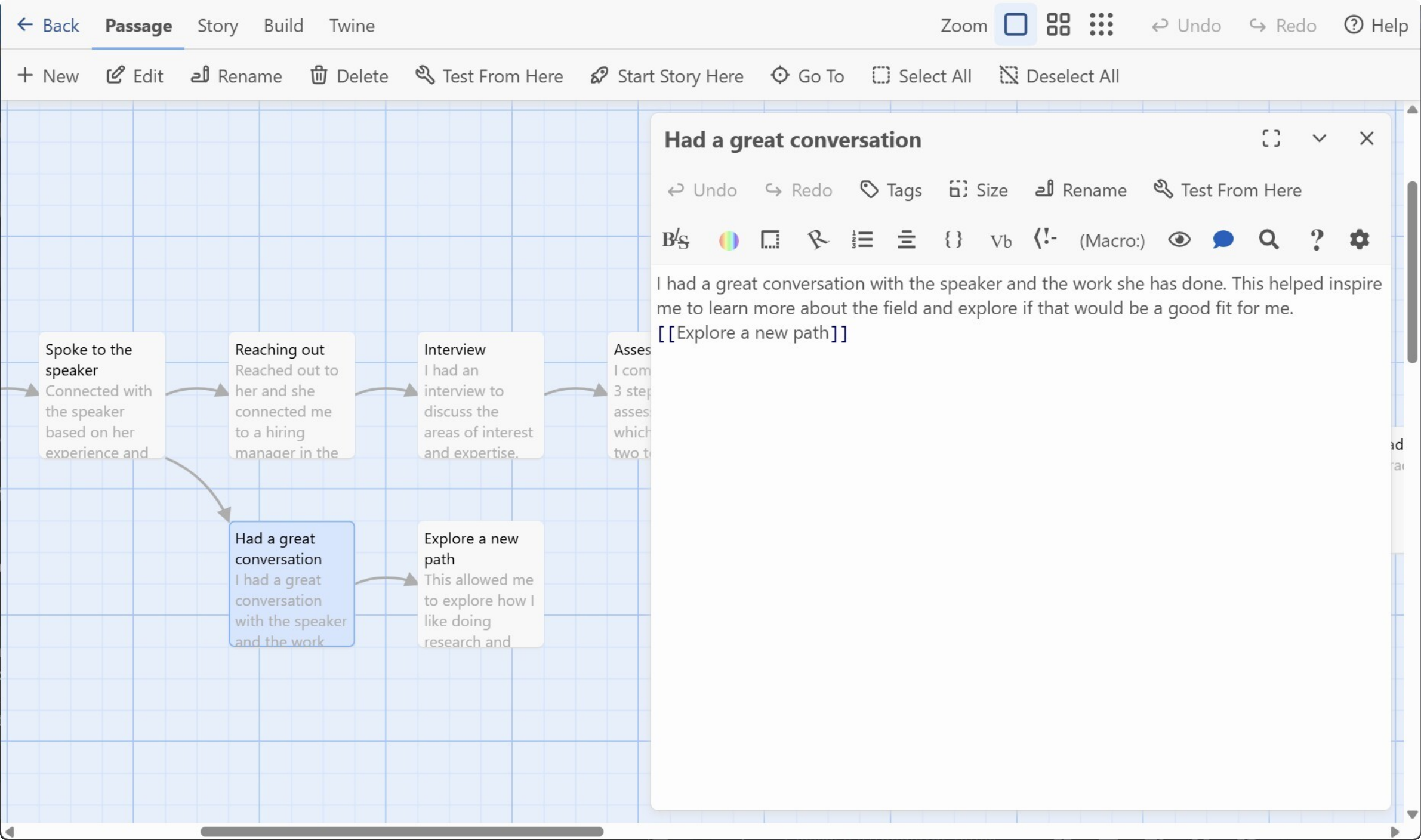Viewport: 1421px width, 840px height.
Task: Click Rename in the main passage toolbar
Action: tap(236, 76)
